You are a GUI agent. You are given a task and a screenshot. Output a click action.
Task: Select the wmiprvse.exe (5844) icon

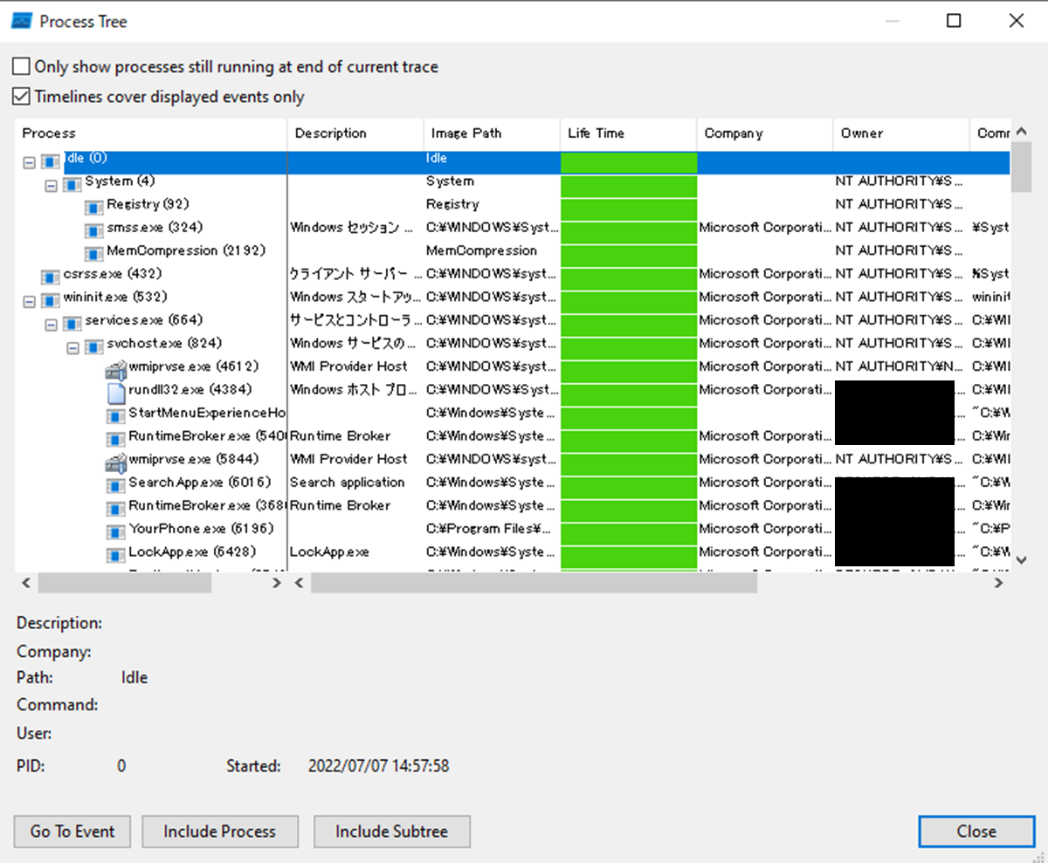click(x=116, y=460)
